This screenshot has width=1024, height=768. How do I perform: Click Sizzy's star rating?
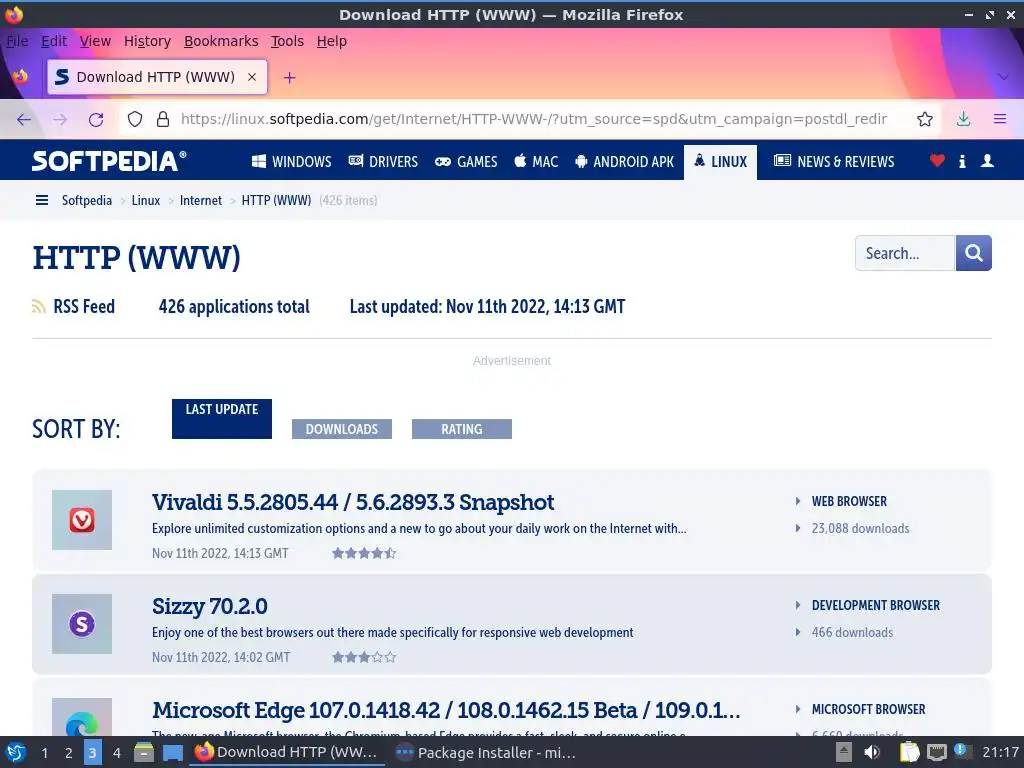[x=364, y=657]
